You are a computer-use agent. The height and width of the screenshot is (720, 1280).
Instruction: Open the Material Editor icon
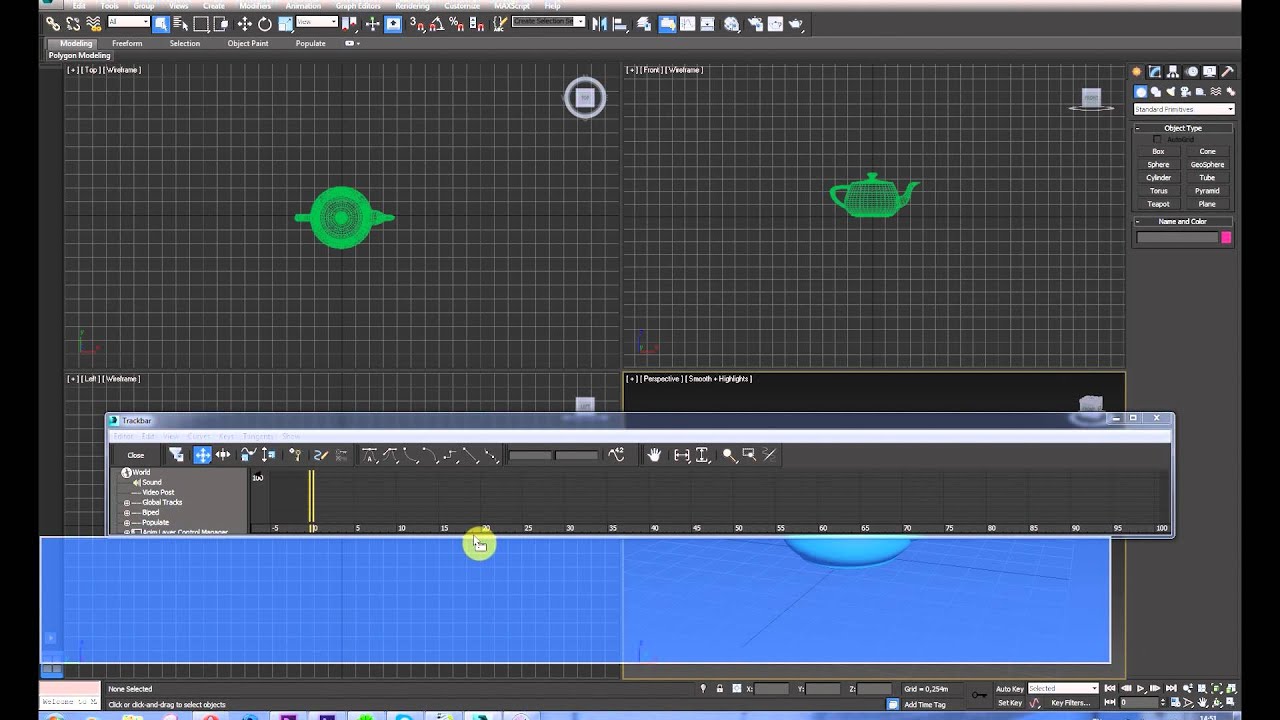731,23
